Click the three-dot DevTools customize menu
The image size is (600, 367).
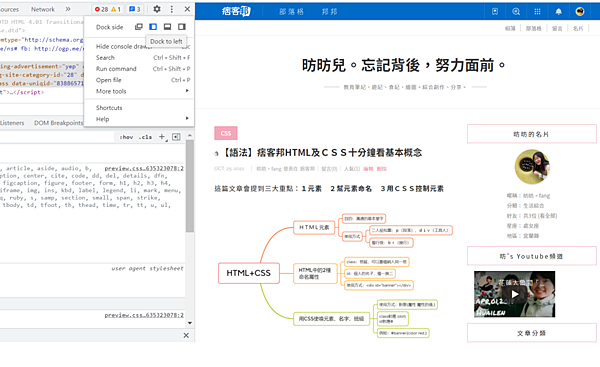(171, 9)
